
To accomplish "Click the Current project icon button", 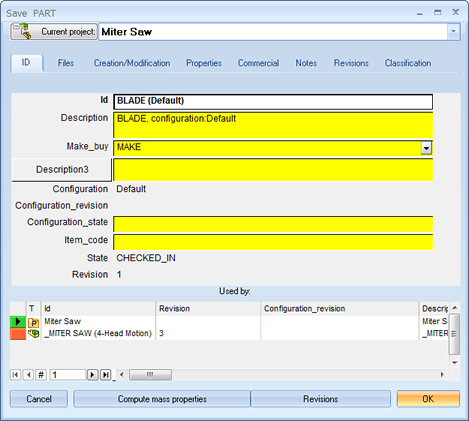I will click(x=54, y=32).
